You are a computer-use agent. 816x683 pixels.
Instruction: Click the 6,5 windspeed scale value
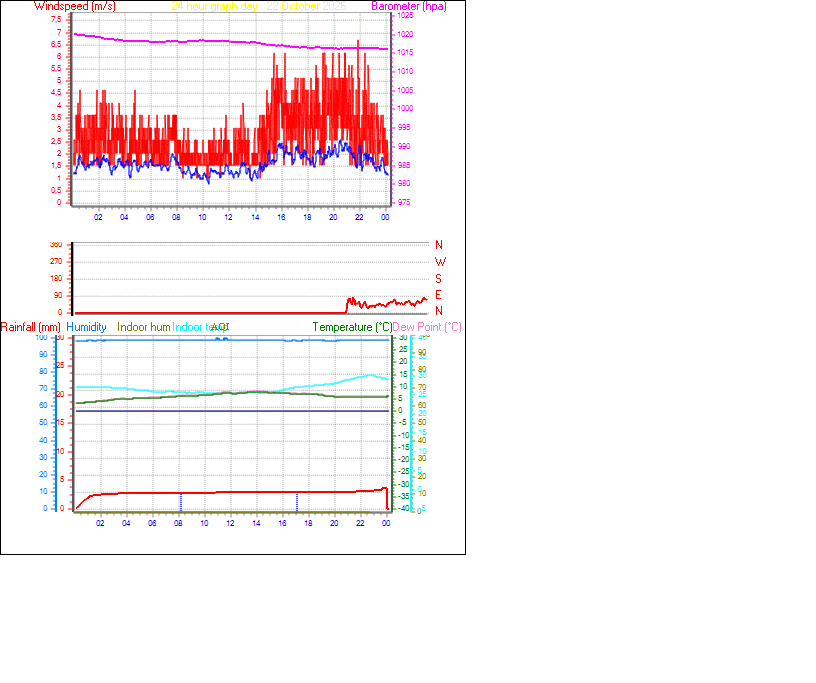(x=56, y=44)
